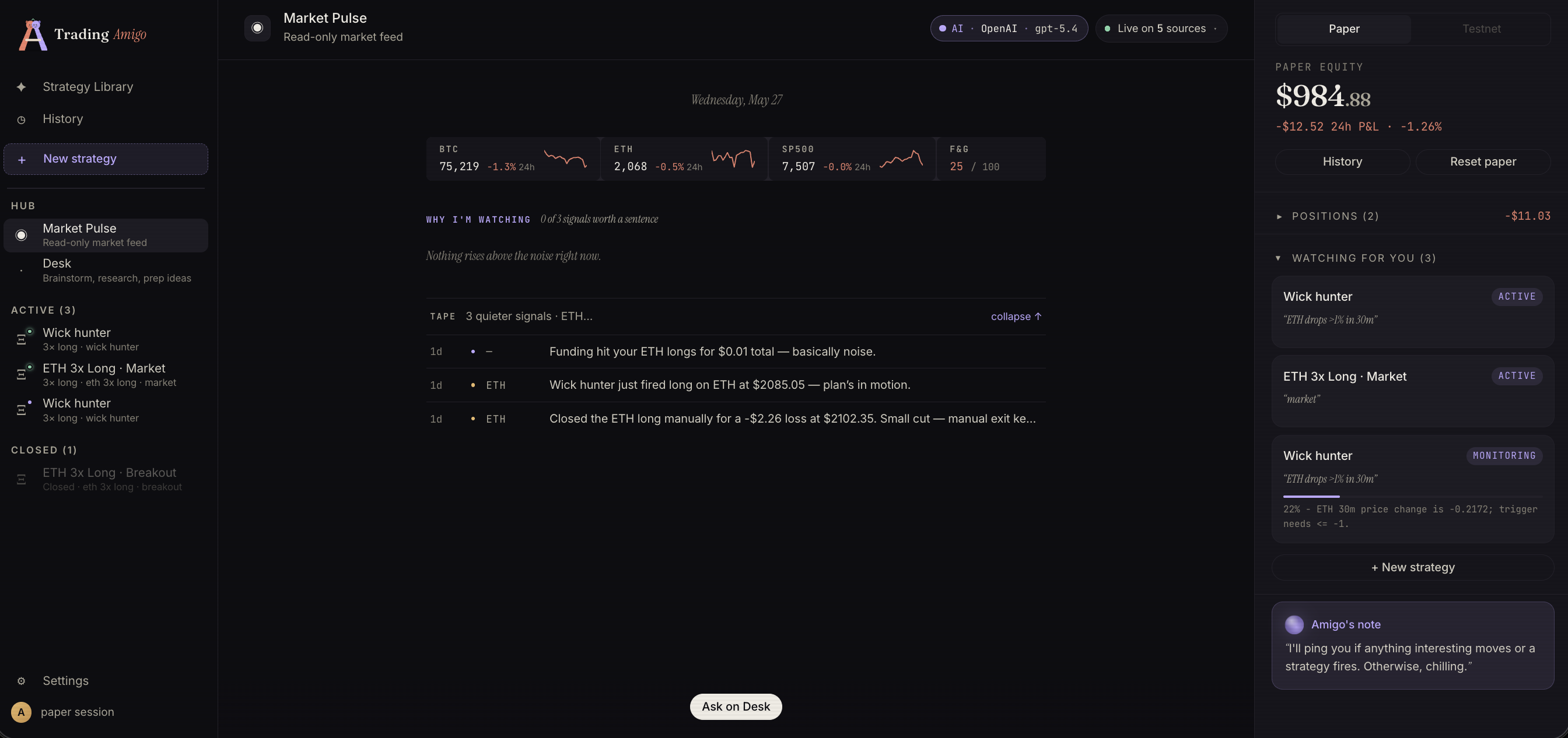
Task: Click the New strategy button in sidebar
Action: (x=106, y=159)
